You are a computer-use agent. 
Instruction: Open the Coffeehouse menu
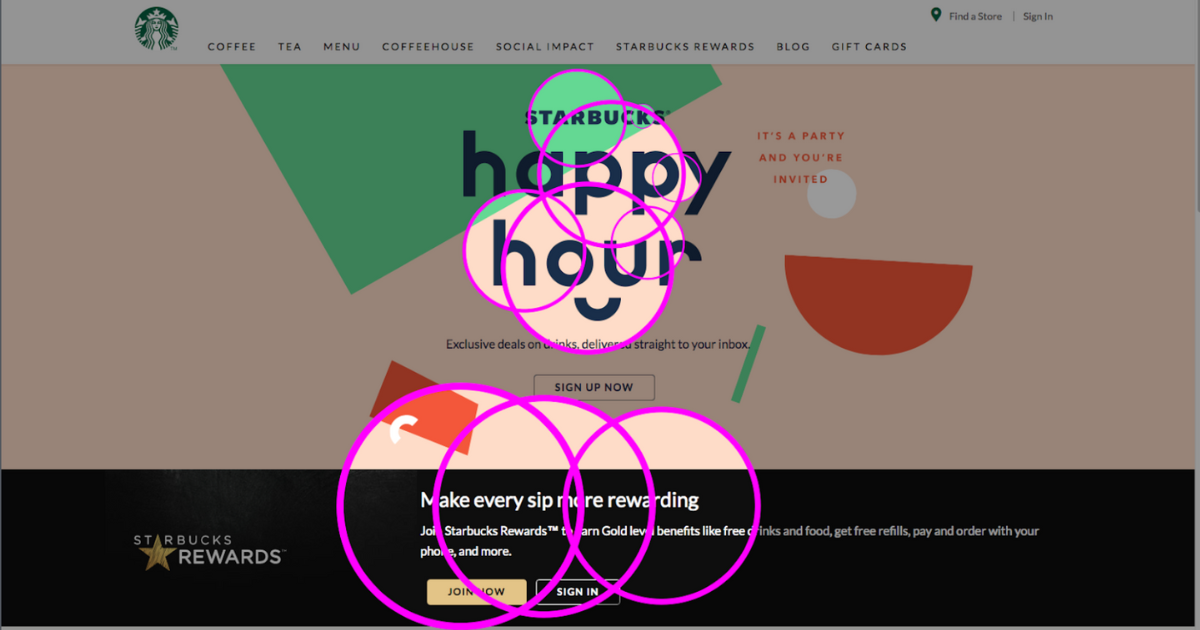(428, 47)
